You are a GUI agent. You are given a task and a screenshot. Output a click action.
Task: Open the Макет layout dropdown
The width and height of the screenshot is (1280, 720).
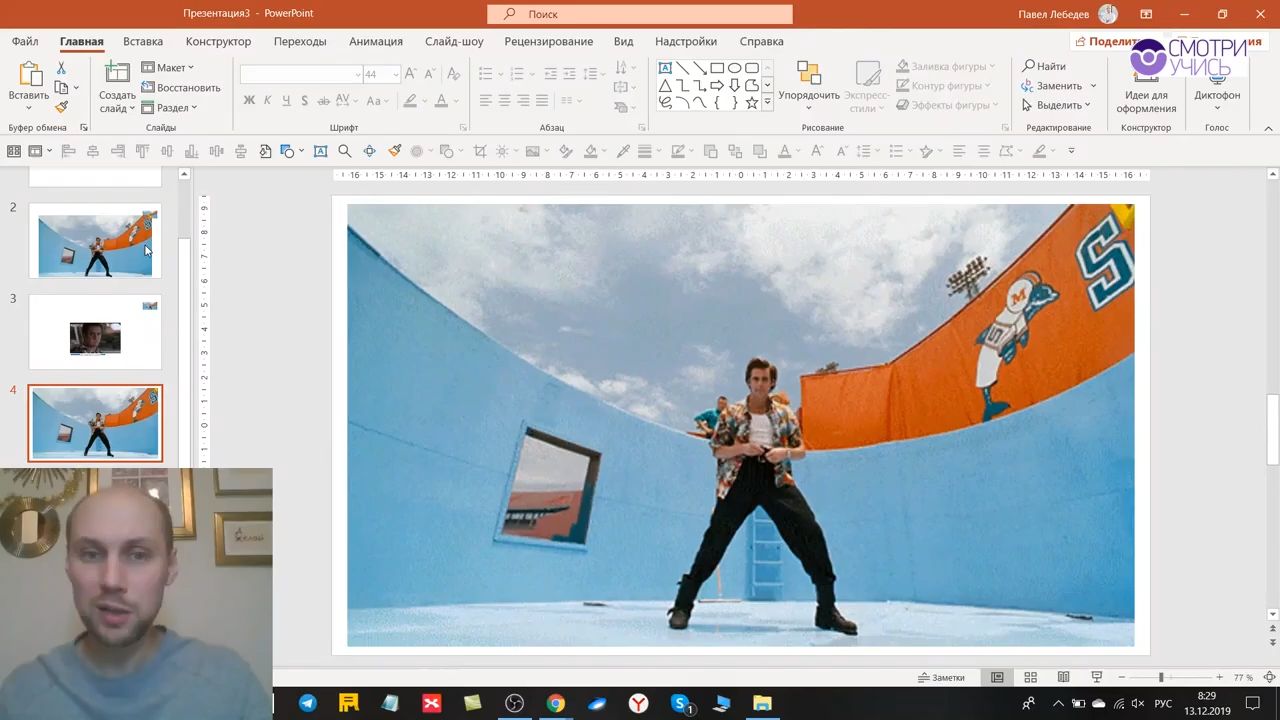(168, 68)
